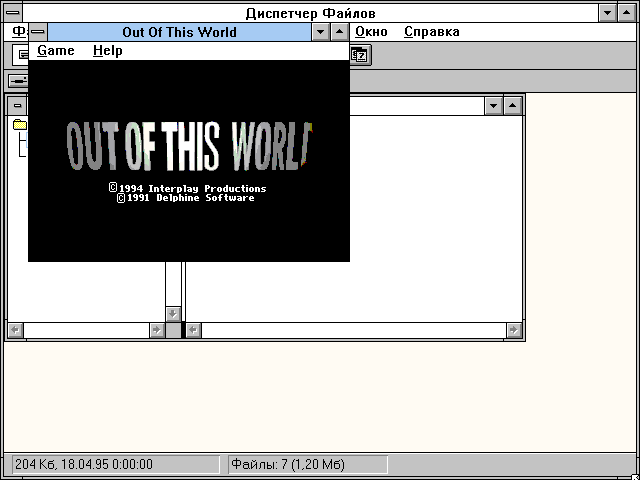Viewport: 640px width, 480px height.
Task: Minimize the directory child window in File Manager
Action: tap(493, 106)
